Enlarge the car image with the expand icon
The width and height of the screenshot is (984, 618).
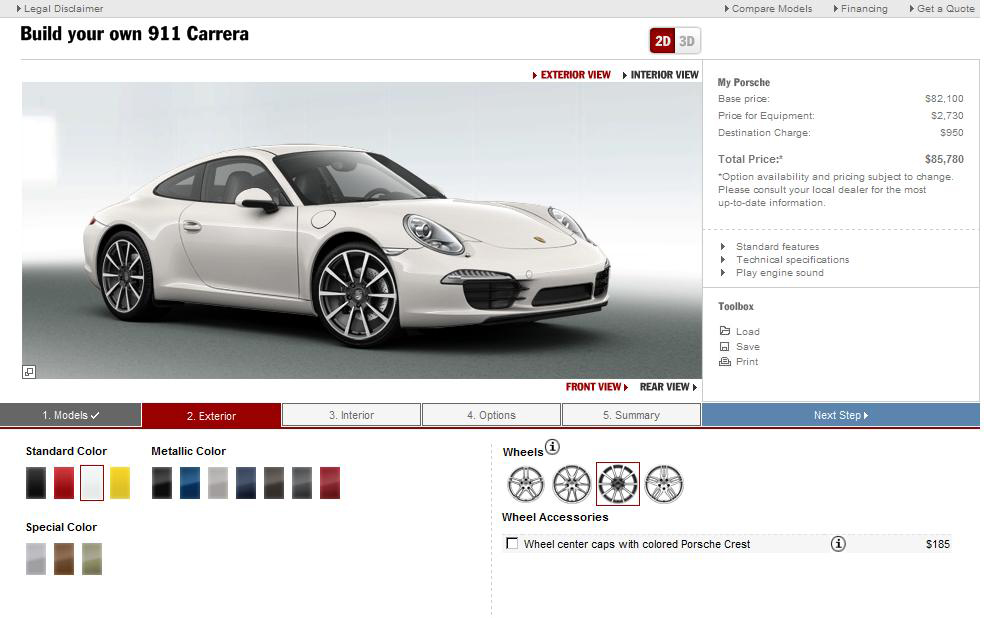29,372
